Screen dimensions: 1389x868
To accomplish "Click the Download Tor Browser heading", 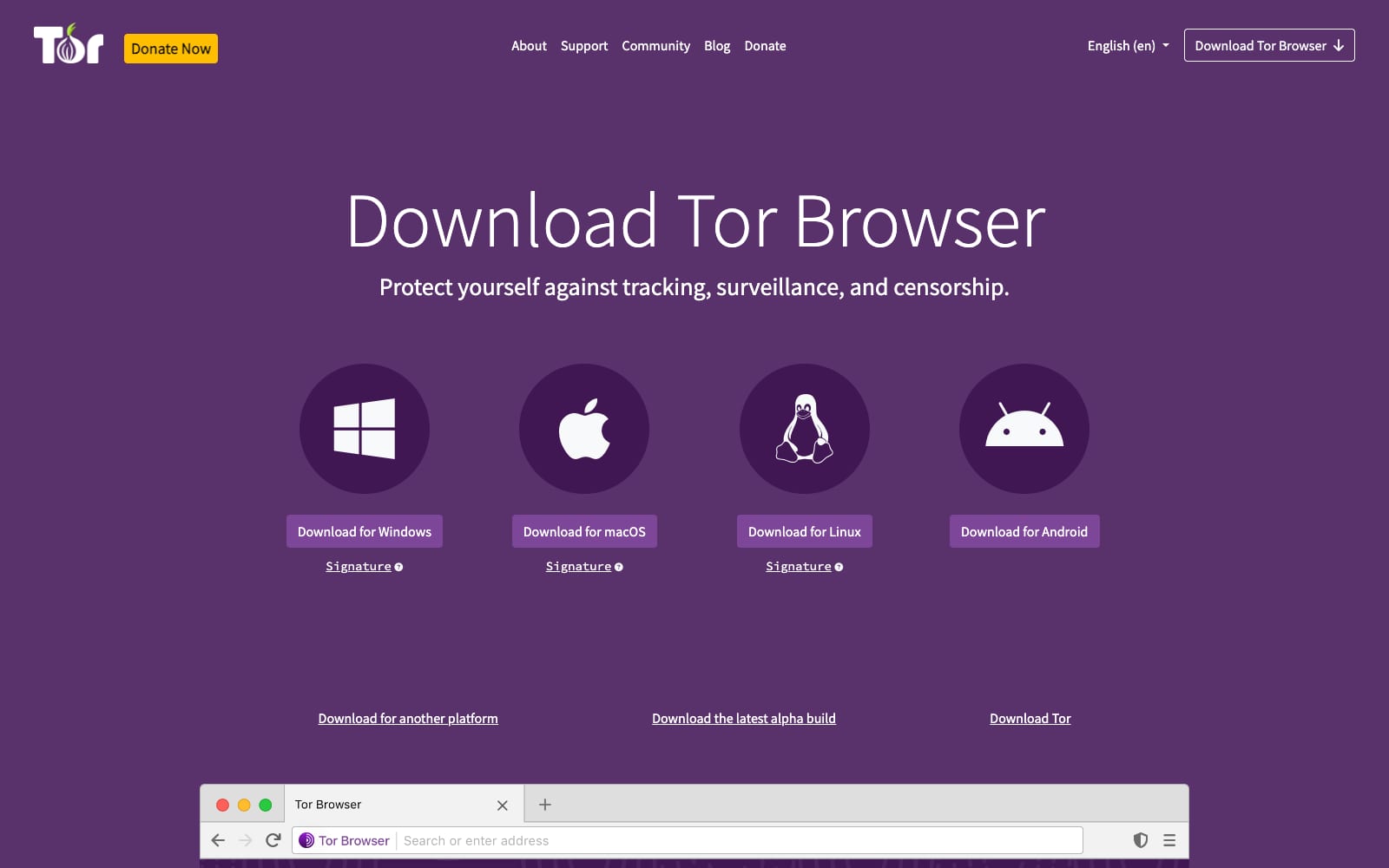I will [696, 221].
